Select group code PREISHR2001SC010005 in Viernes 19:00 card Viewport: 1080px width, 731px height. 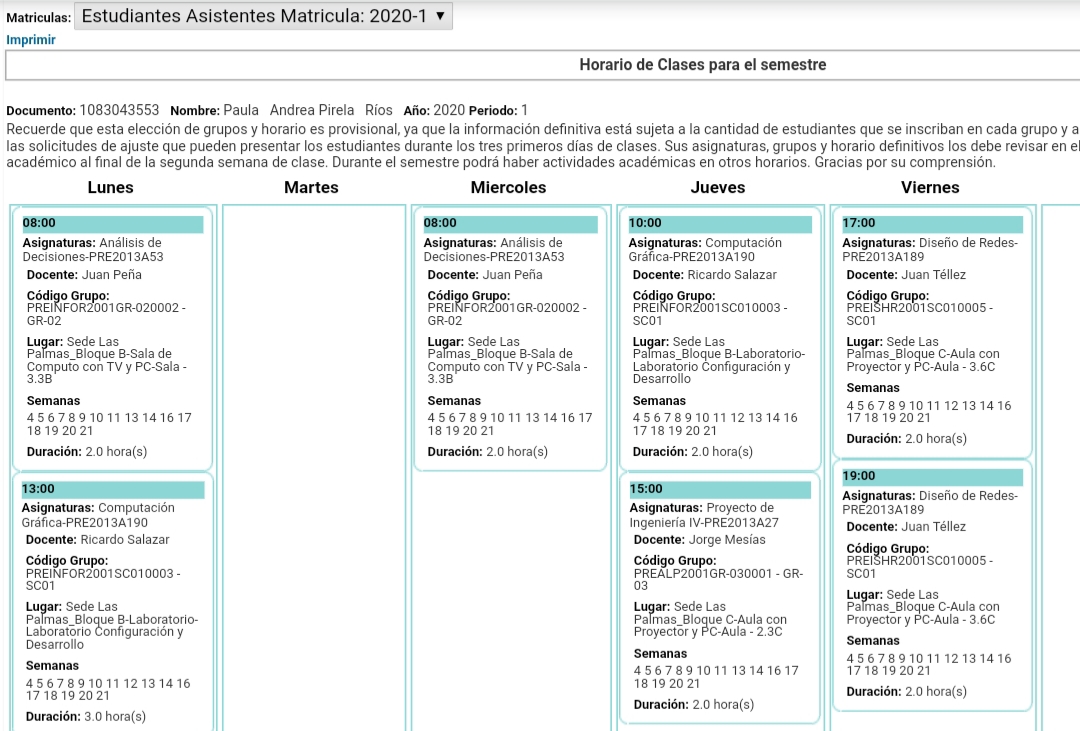[920, 567]
